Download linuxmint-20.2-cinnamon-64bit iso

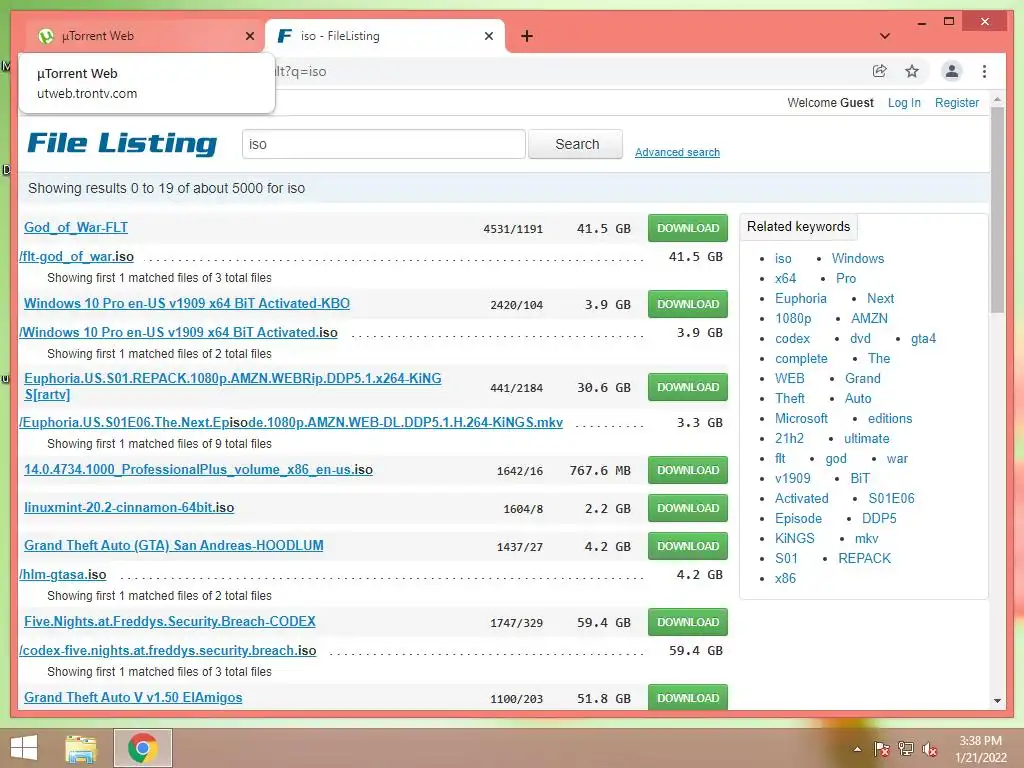pyautogui.click(x=688, y=507)
